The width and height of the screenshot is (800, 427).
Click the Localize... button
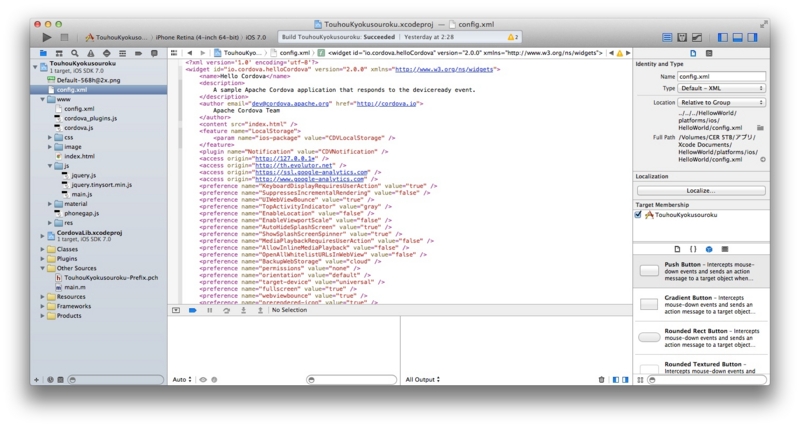point(701,190)
